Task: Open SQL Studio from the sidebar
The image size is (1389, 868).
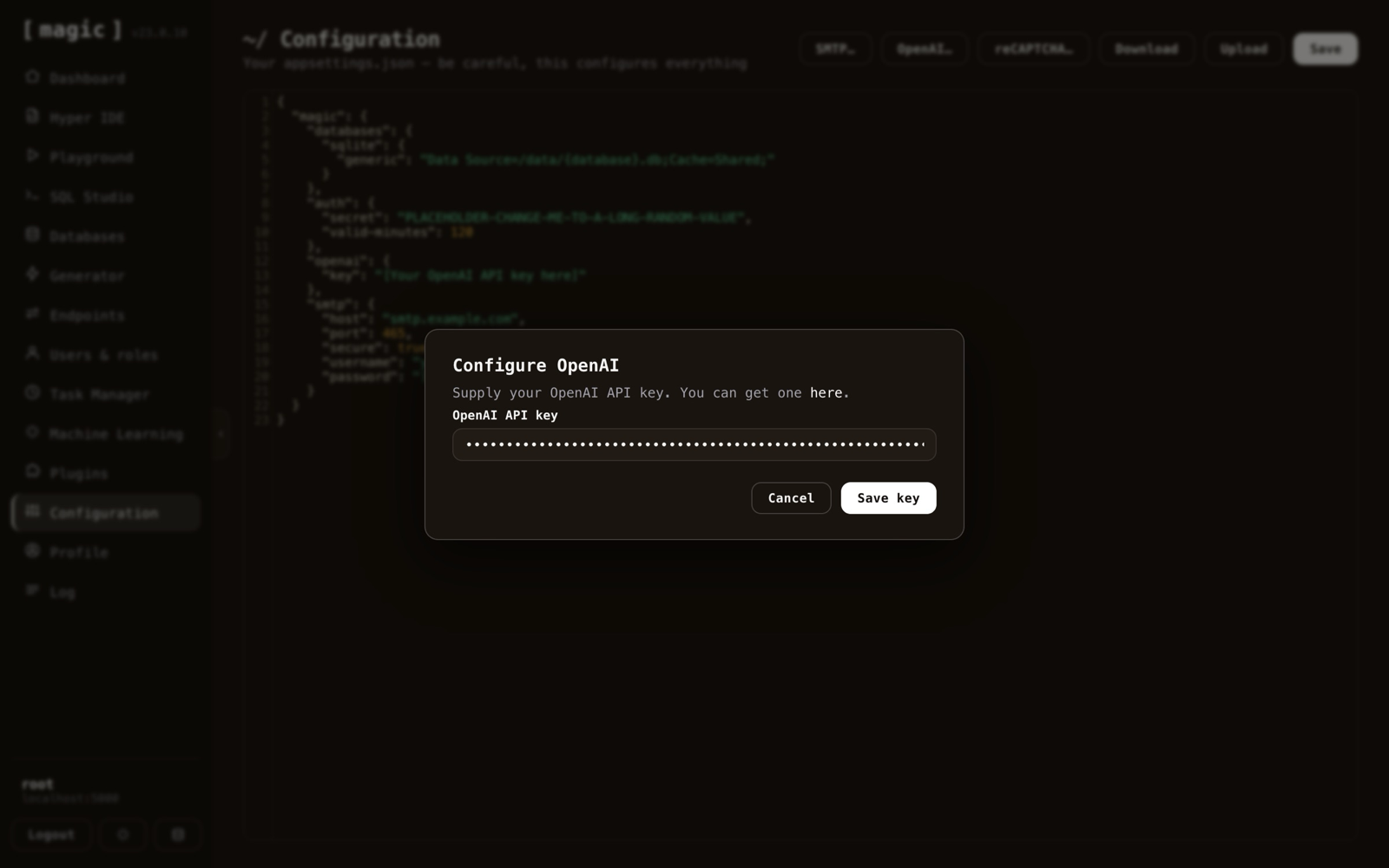Action: tap(106, 197)
